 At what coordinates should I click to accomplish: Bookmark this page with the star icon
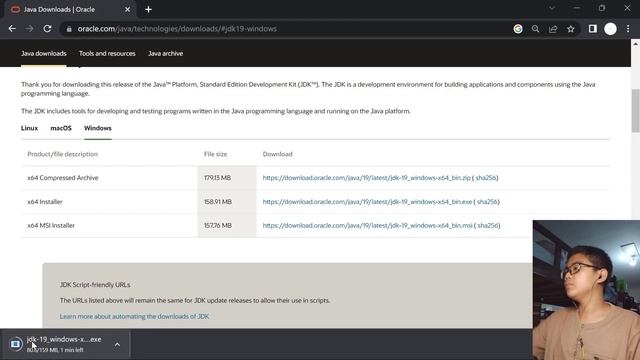click(571, 29)
